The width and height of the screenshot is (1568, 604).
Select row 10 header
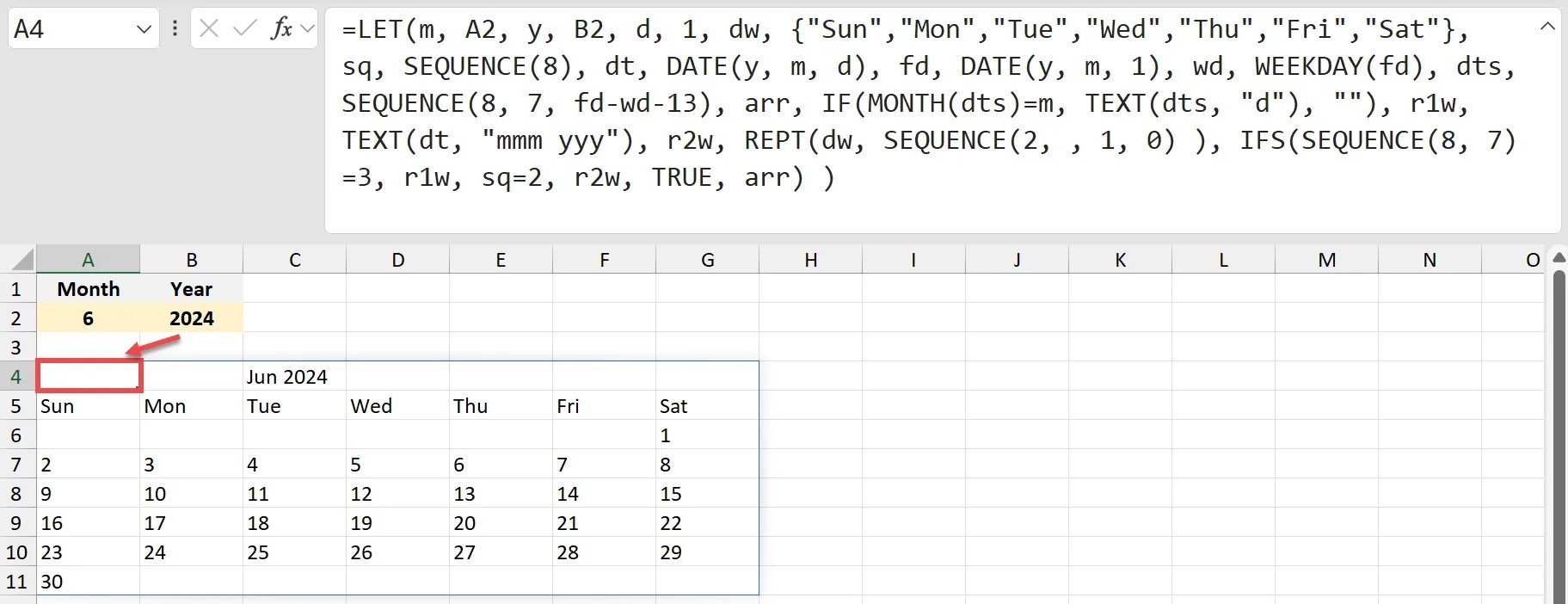[x=17, y=552]
